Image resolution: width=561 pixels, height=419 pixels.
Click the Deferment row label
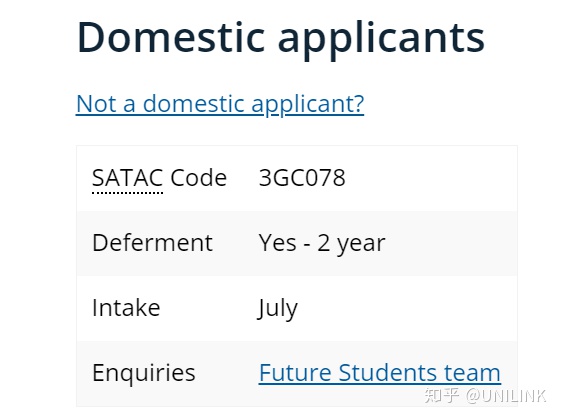[x=152, y=243]
